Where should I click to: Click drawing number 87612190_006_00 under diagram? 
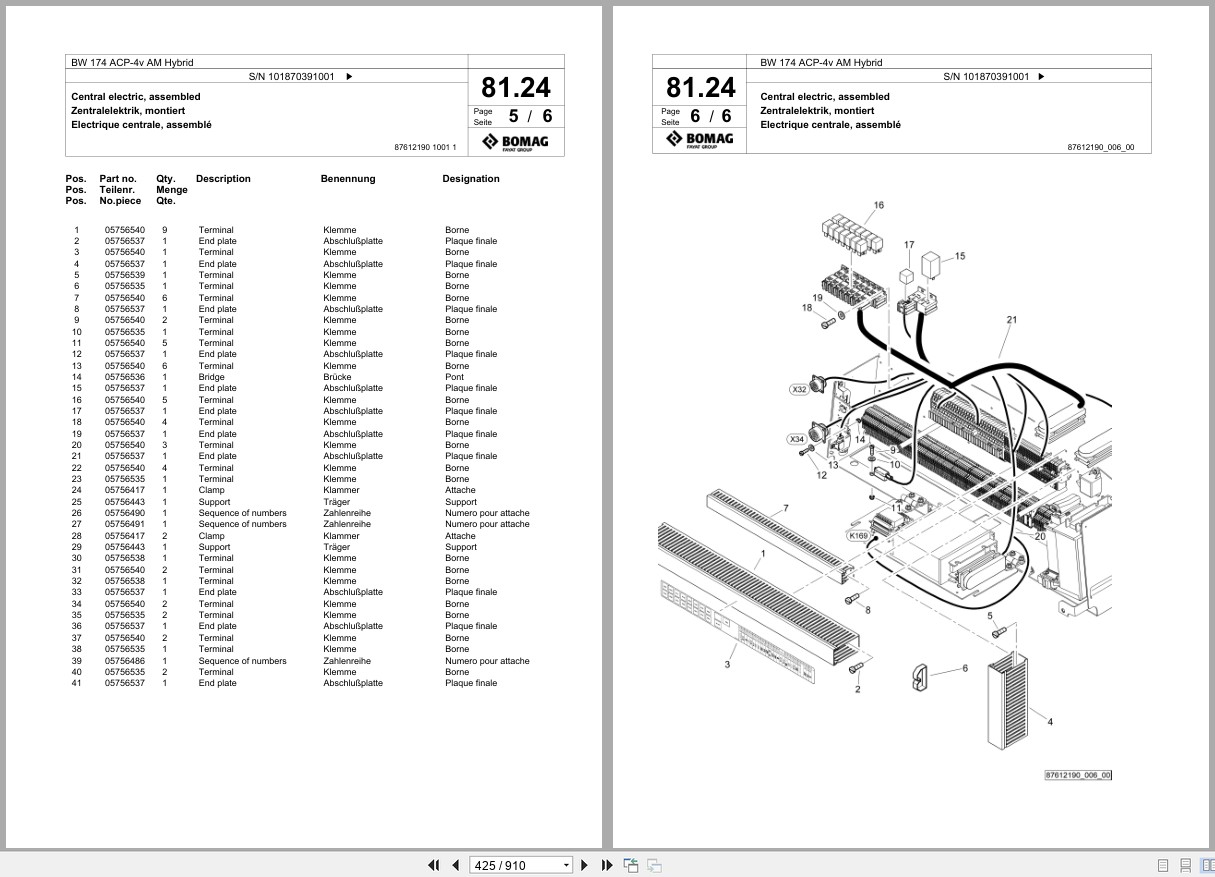(x=1078, y=775)
